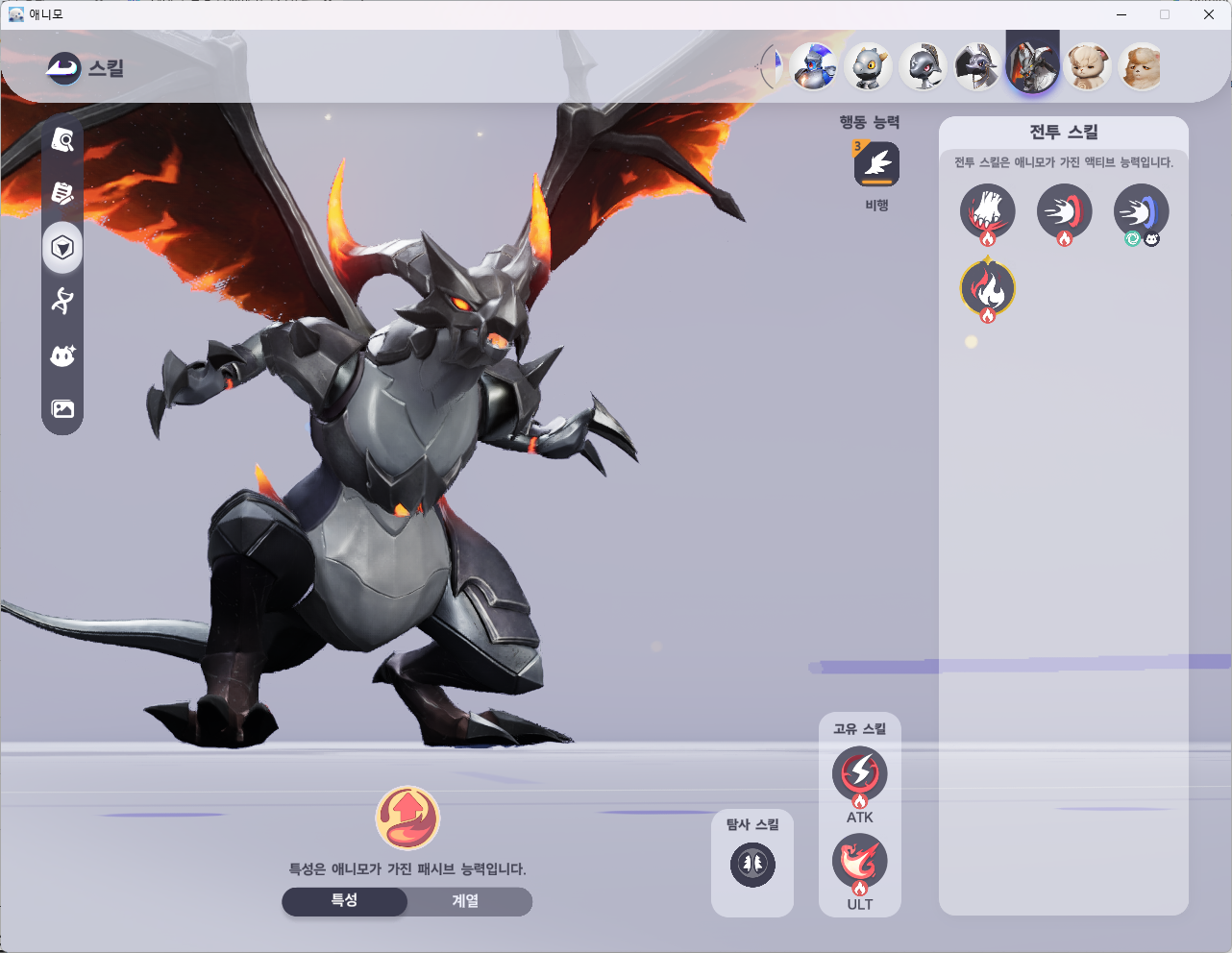Open the cat face sparkle page
The width and height of the screenshot is (1232, 953).
[62, 355]
